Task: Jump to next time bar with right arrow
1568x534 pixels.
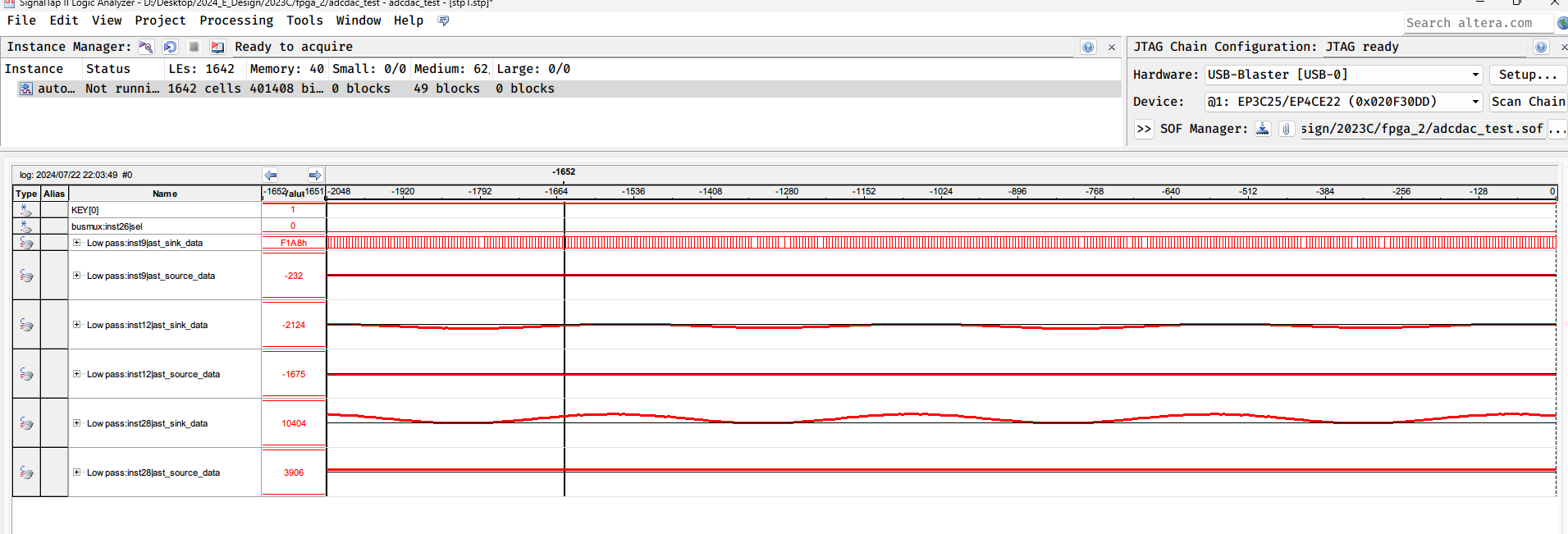Action: 314,175
